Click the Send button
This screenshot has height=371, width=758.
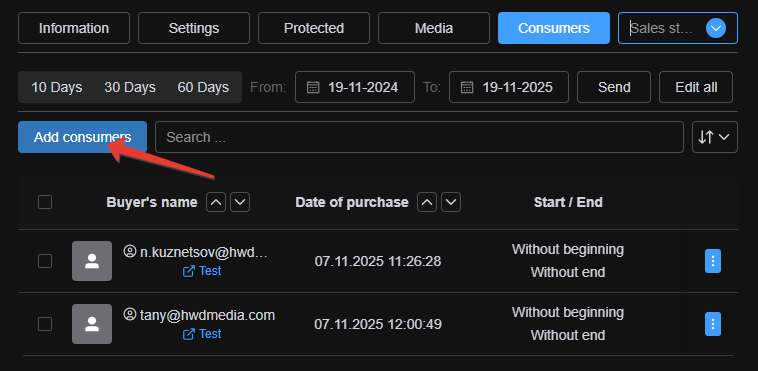614,87
